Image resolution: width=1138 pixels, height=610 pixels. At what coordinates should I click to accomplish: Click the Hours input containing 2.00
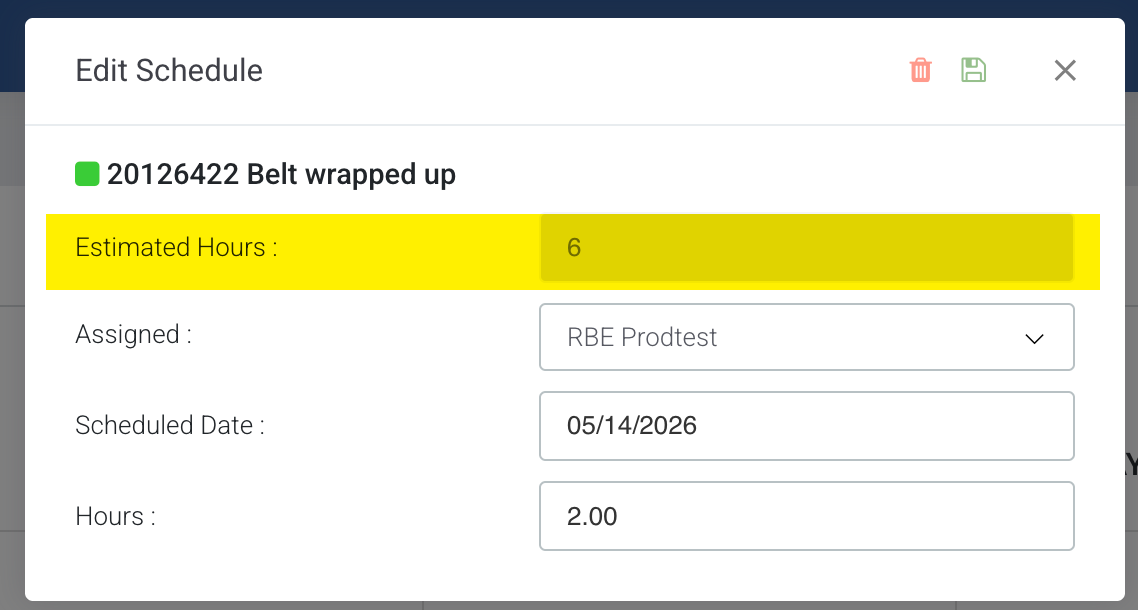[806, 516]
